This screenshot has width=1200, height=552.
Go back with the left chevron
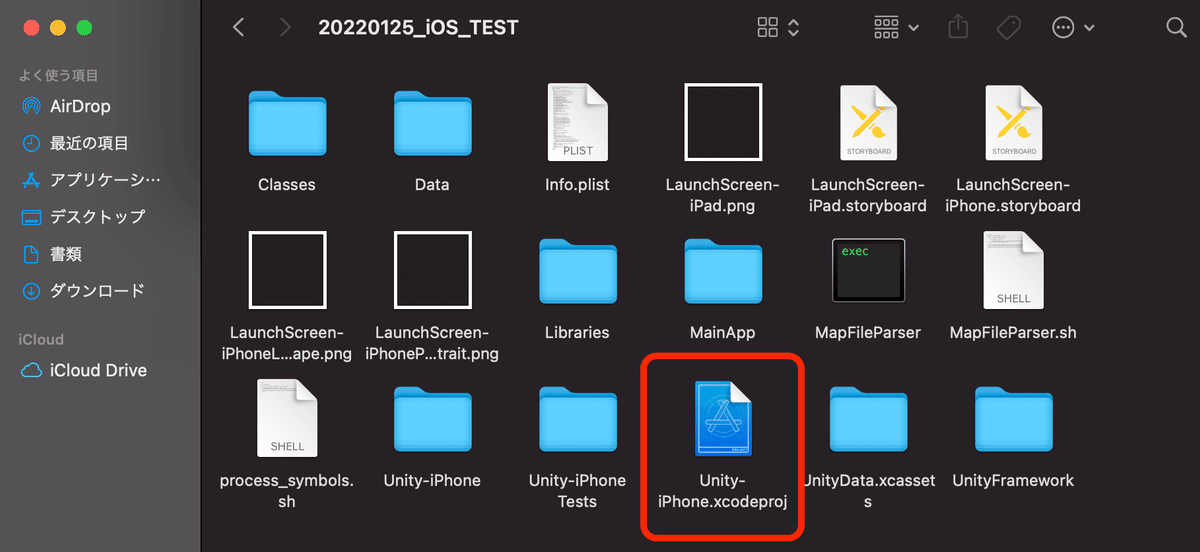[238, 27]
